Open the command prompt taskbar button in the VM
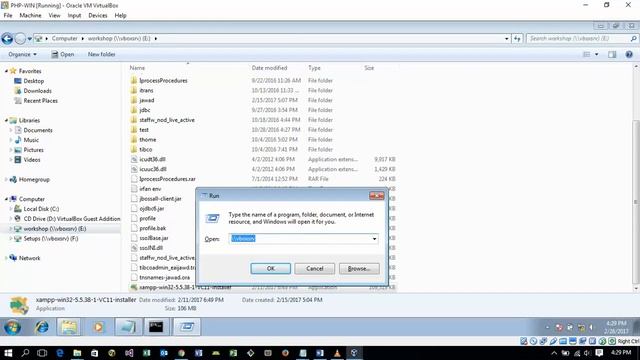 pos(156,327)
